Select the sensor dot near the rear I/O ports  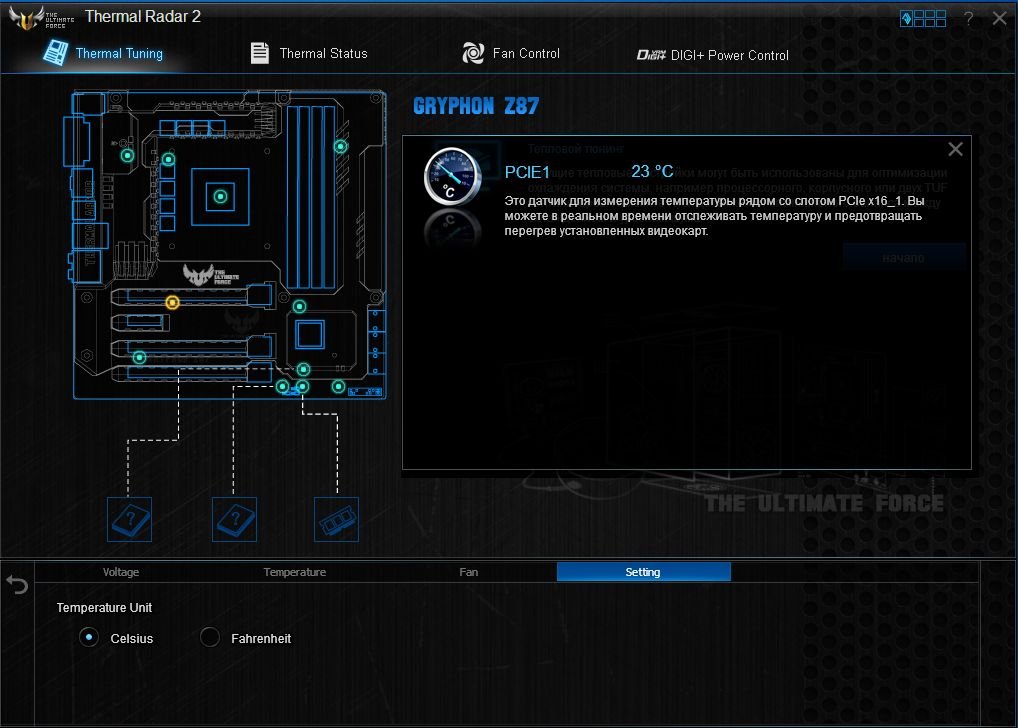[127, 155]
